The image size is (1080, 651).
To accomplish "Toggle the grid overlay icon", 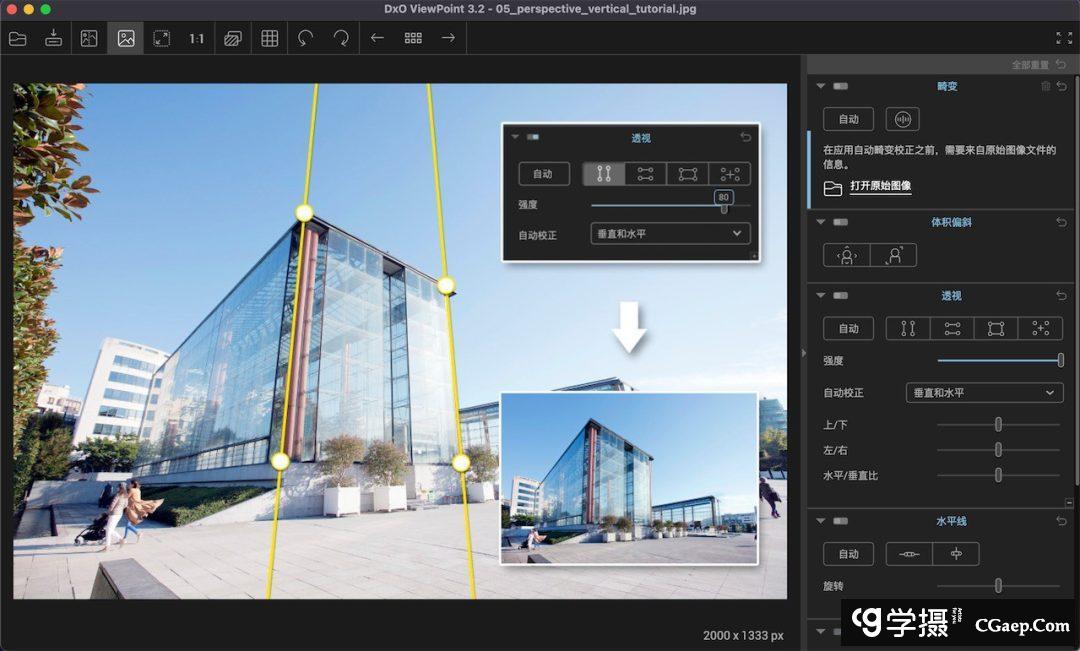I will [269, 38].
